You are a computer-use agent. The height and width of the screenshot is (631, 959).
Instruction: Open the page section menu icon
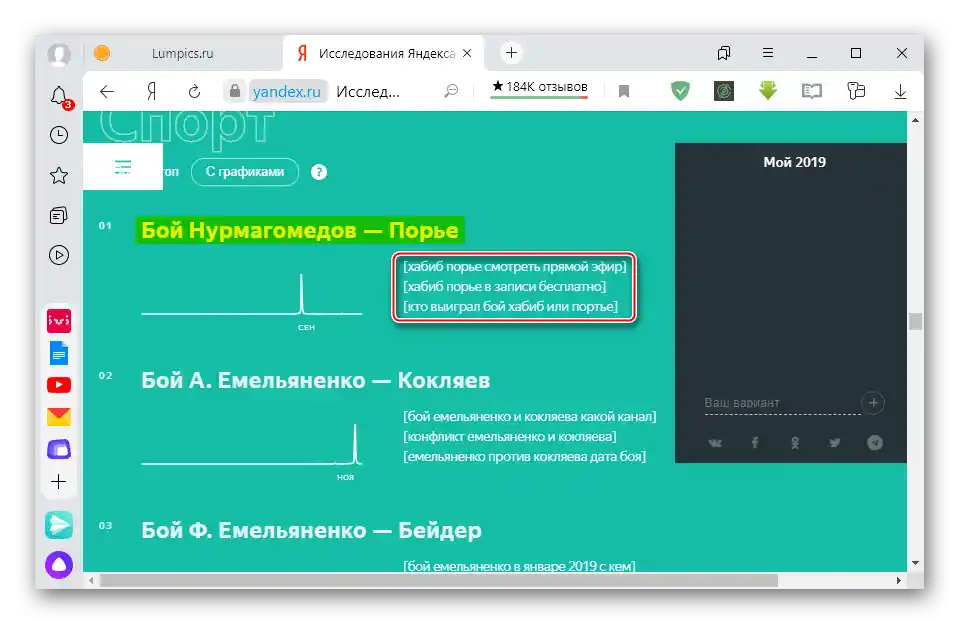coord(123,166)
